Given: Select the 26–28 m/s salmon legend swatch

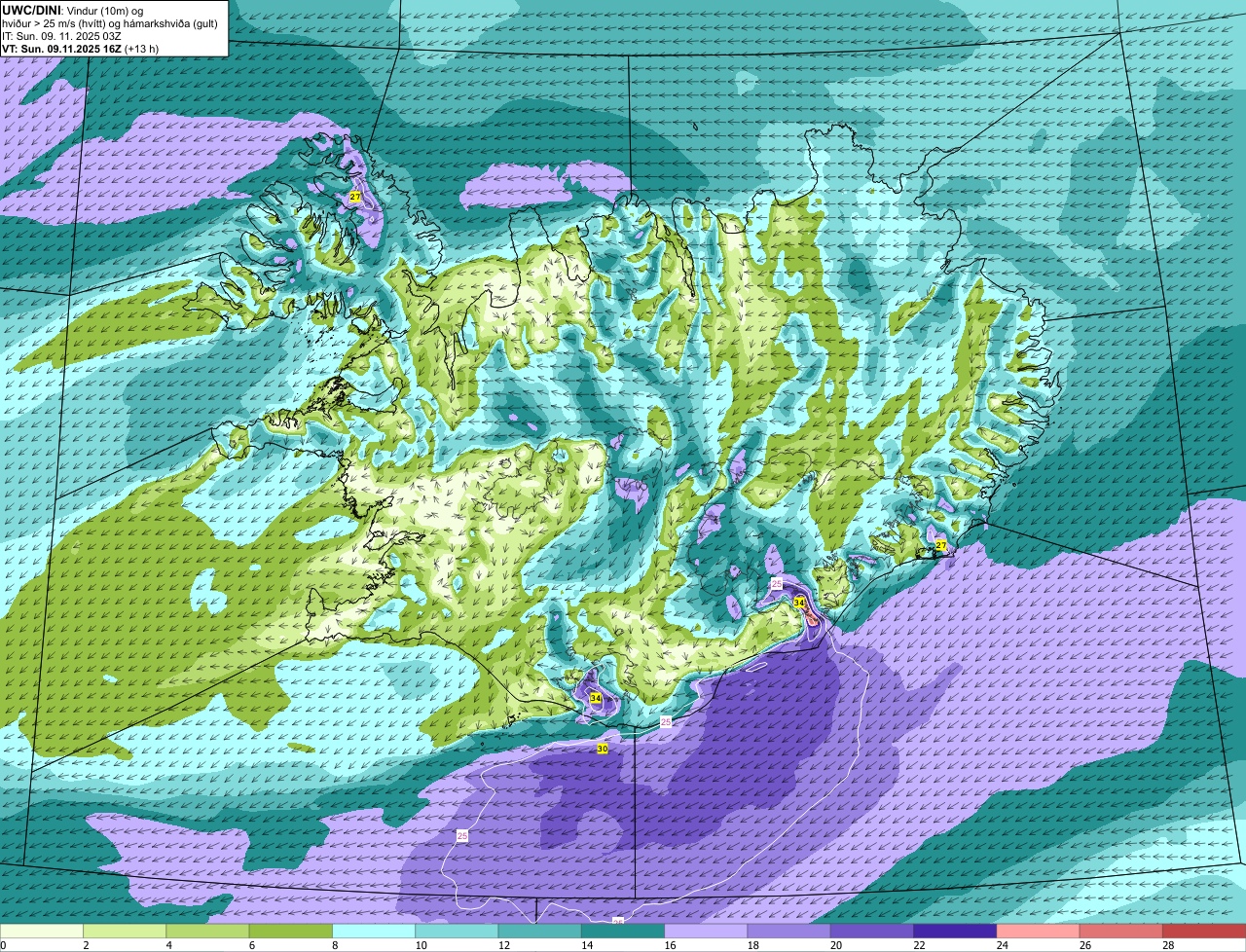Looking at the screenshot, I should pos(1121,932).
